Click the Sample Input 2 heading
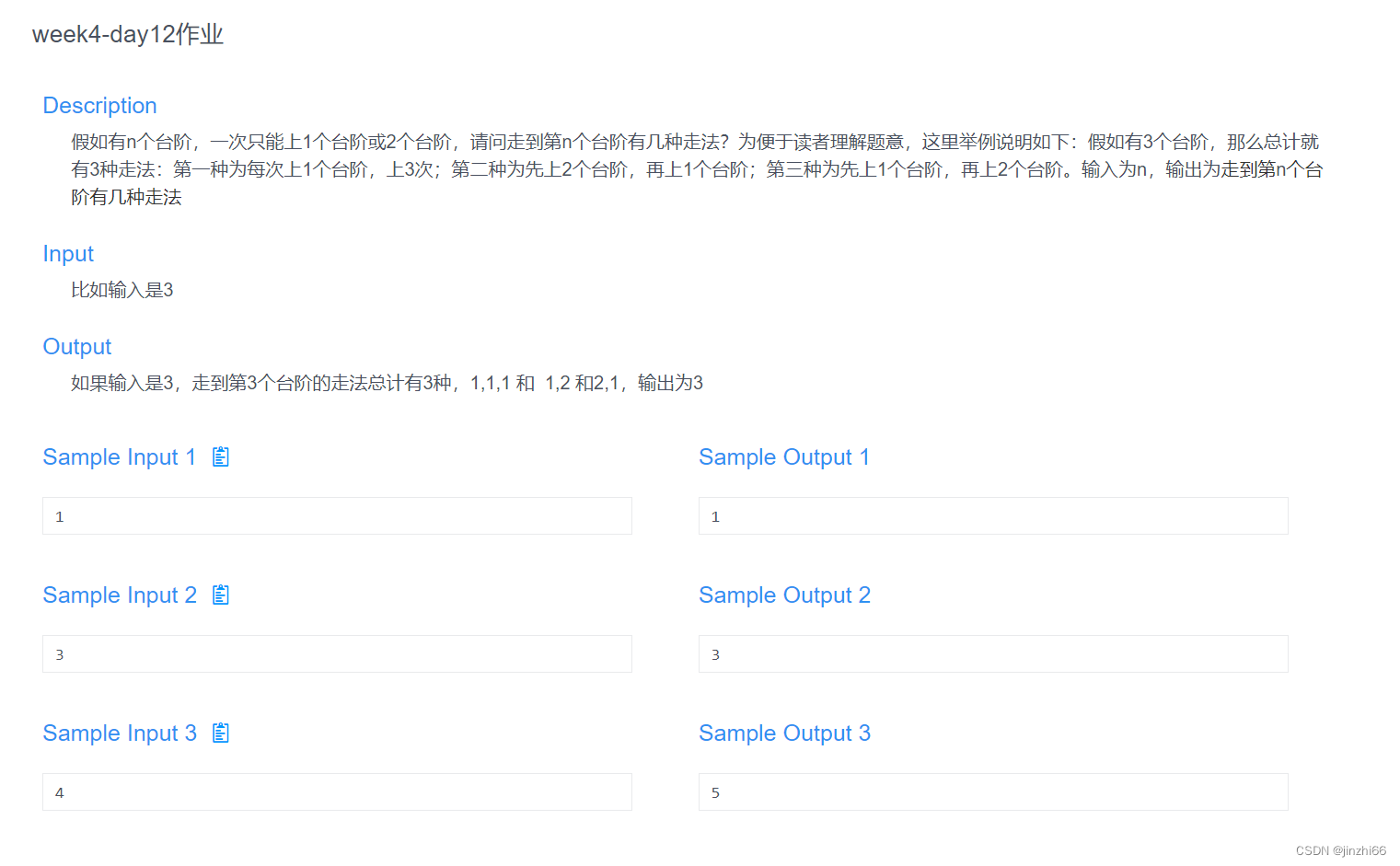The width and height of the screenshot is (1400, 866). pyautogui.click(x=120, y=595)
